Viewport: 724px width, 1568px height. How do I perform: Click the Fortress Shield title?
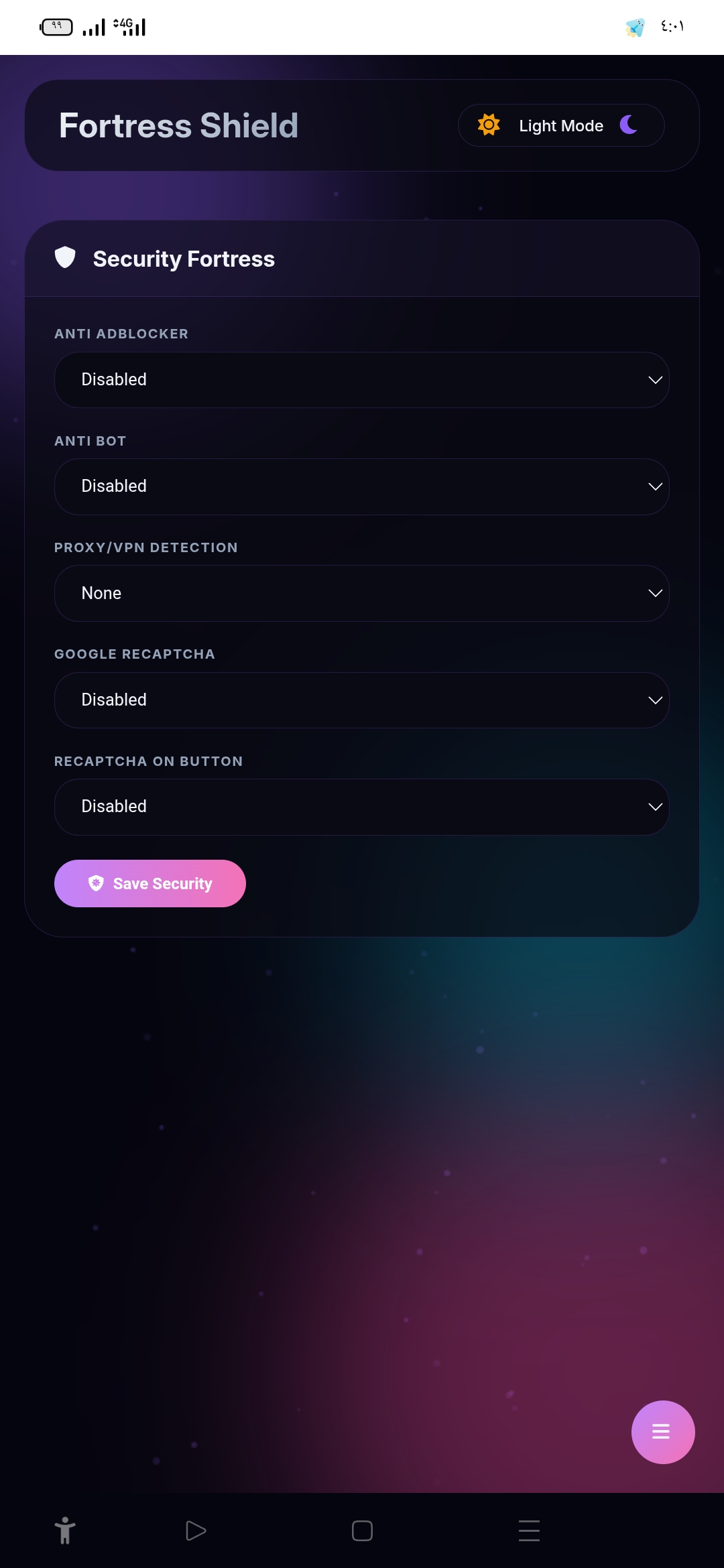coord(178,125)
